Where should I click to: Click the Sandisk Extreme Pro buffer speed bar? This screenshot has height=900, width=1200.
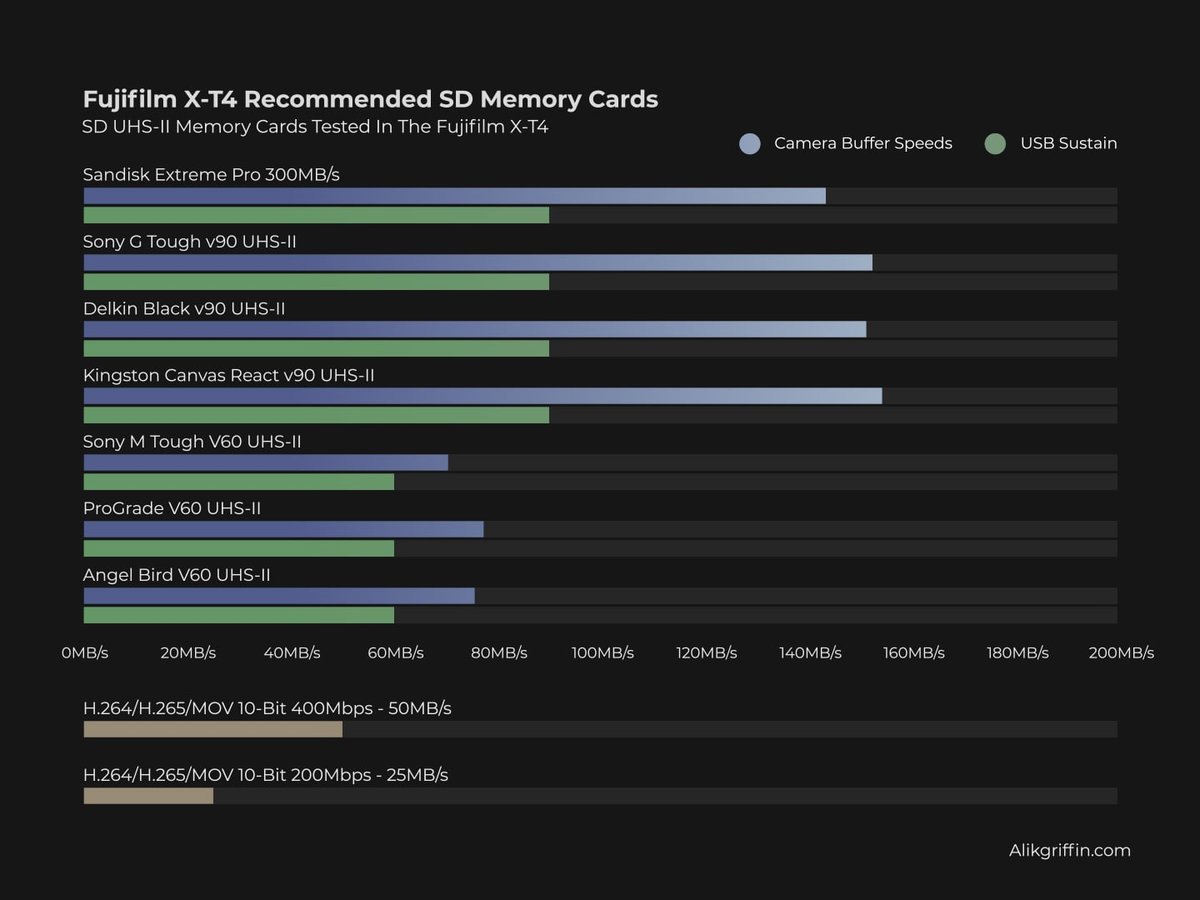pyautogui.click(x=450, y=195)
